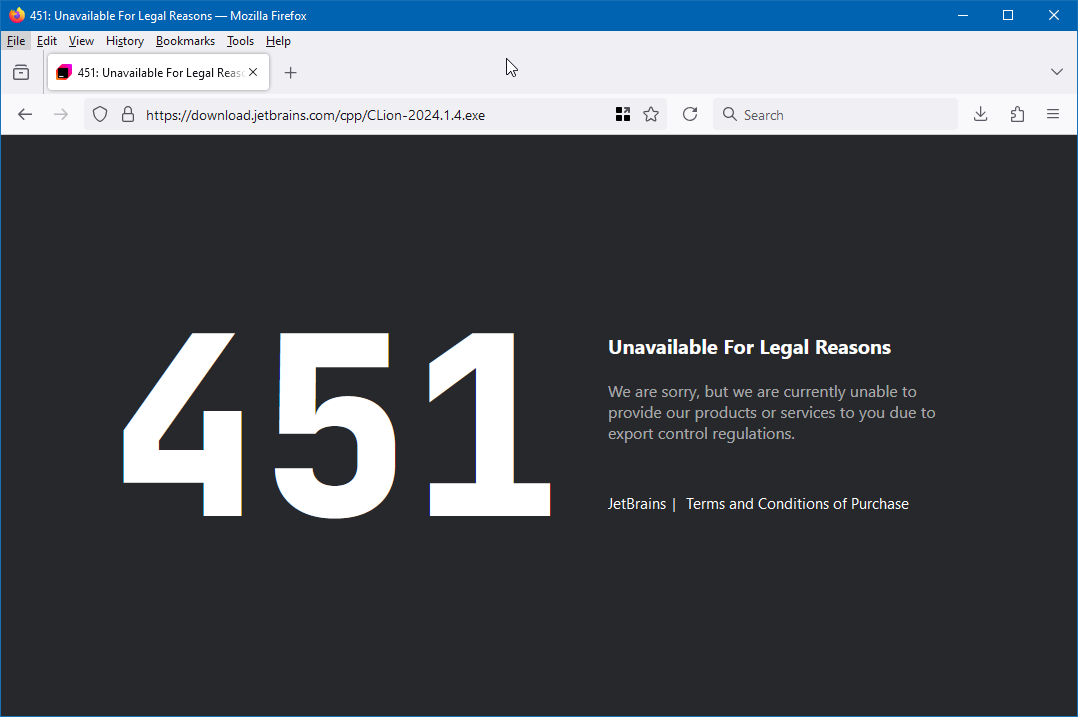Screen dimensions: 1078x717
Task: Open the Bookmarks menu
Action: click(x=185, y=41)
